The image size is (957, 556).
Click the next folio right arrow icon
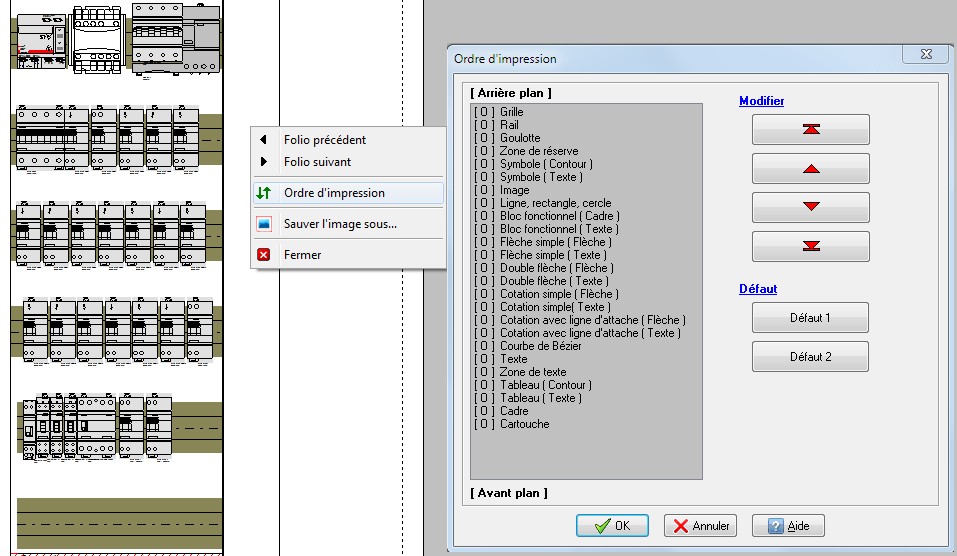264,162
